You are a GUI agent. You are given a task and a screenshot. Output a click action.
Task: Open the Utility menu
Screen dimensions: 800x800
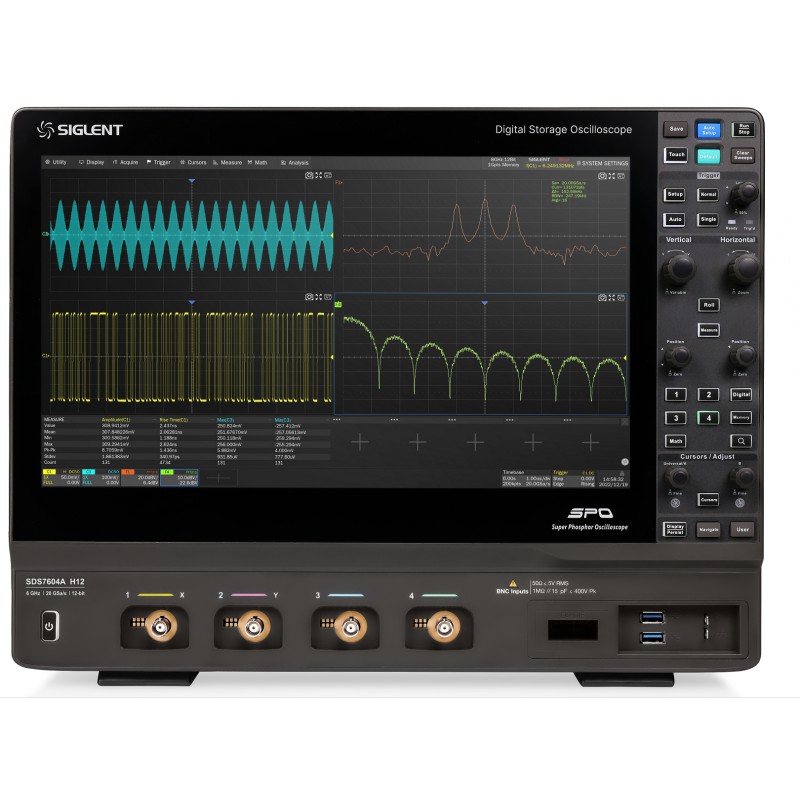[x=56, y=162]
